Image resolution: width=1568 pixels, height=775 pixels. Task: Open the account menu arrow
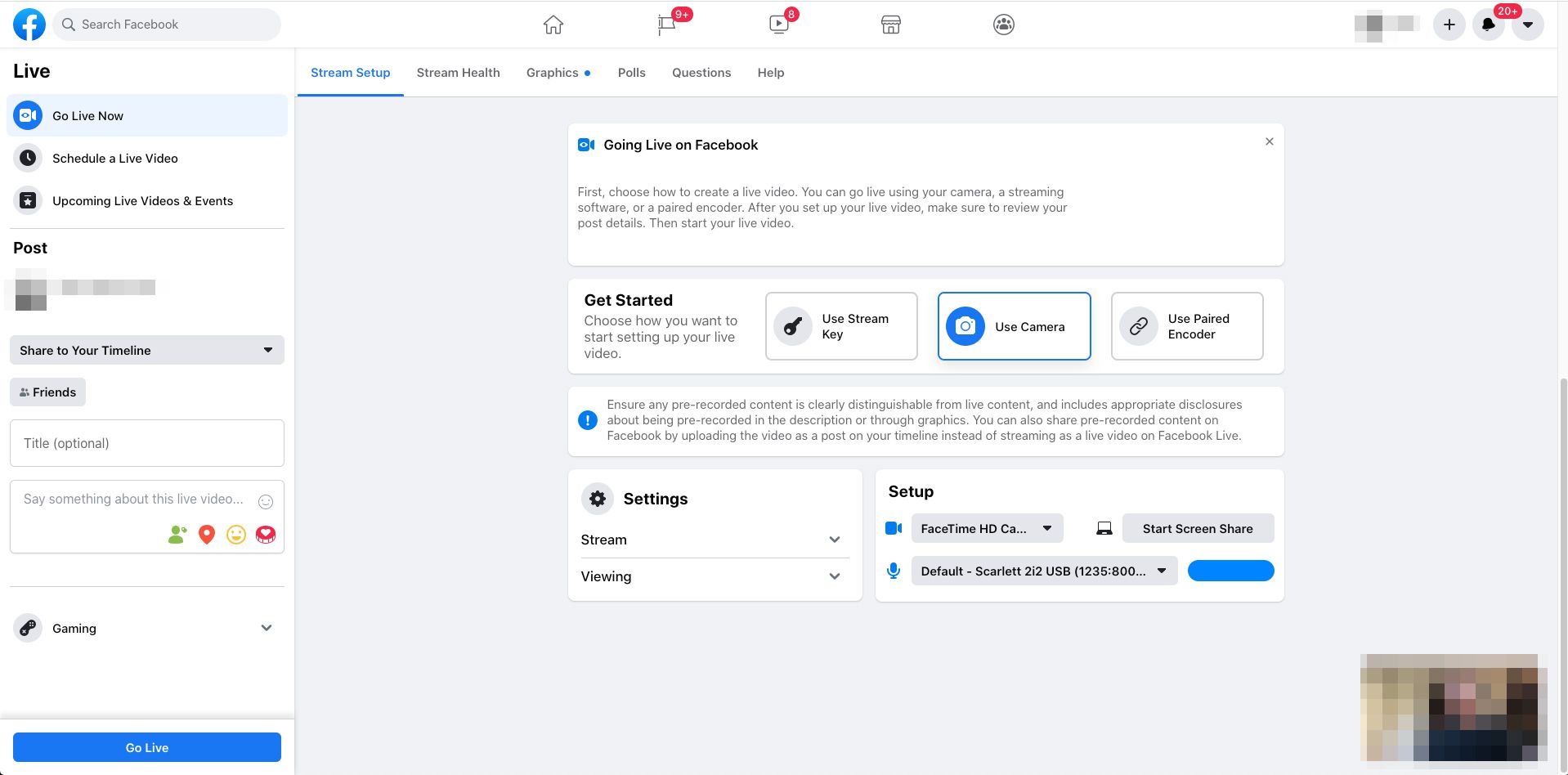[x=1528, y=25]
